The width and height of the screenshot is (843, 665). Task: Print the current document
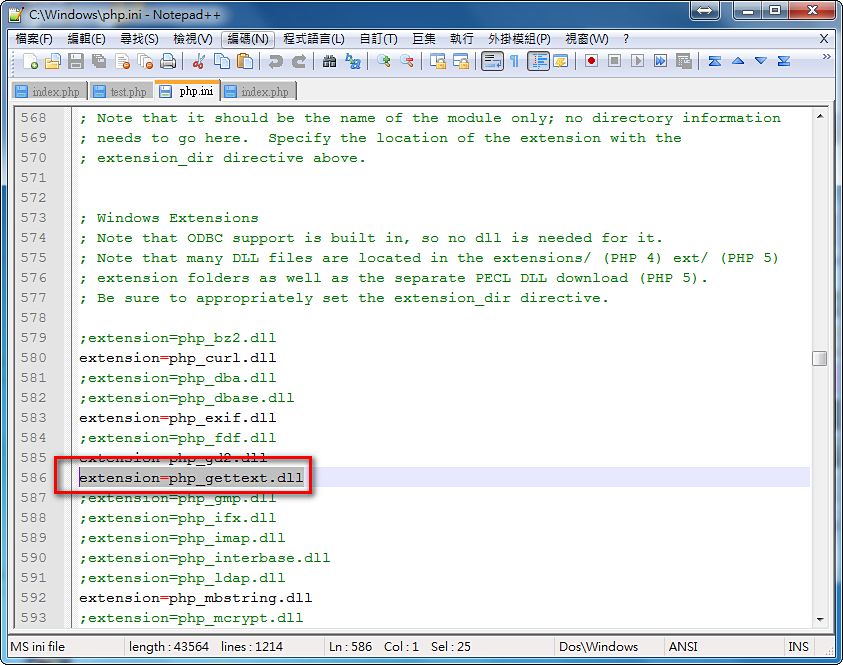[168, 61]
